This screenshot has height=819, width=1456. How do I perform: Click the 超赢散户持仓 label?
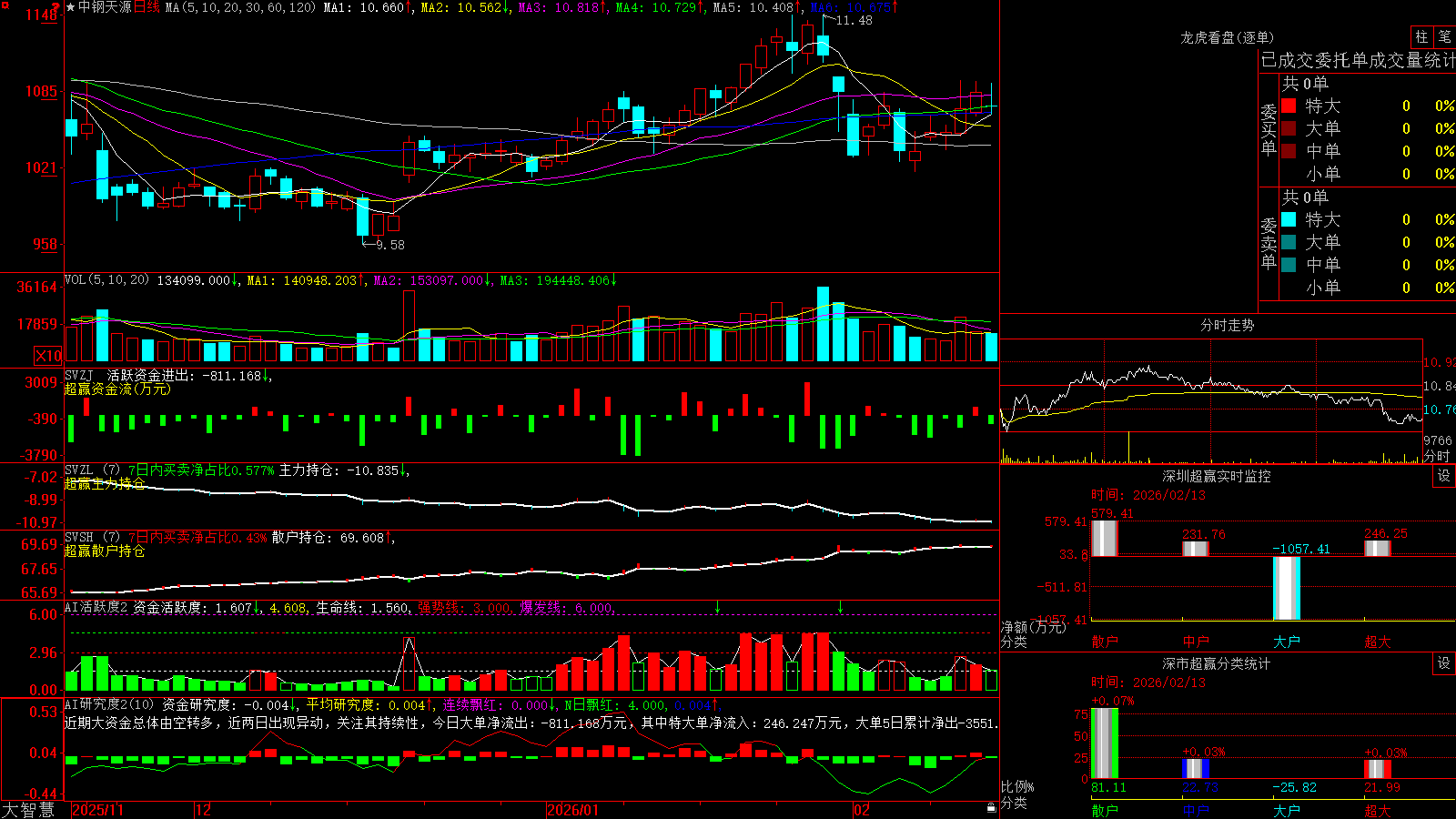pos(105,551)
